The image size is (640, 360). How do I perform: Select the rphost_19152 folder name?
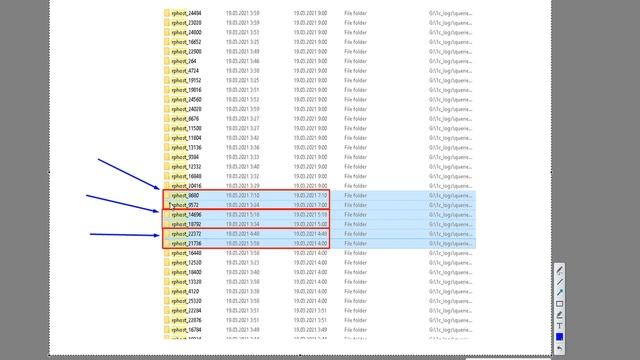tap(186, 80)
